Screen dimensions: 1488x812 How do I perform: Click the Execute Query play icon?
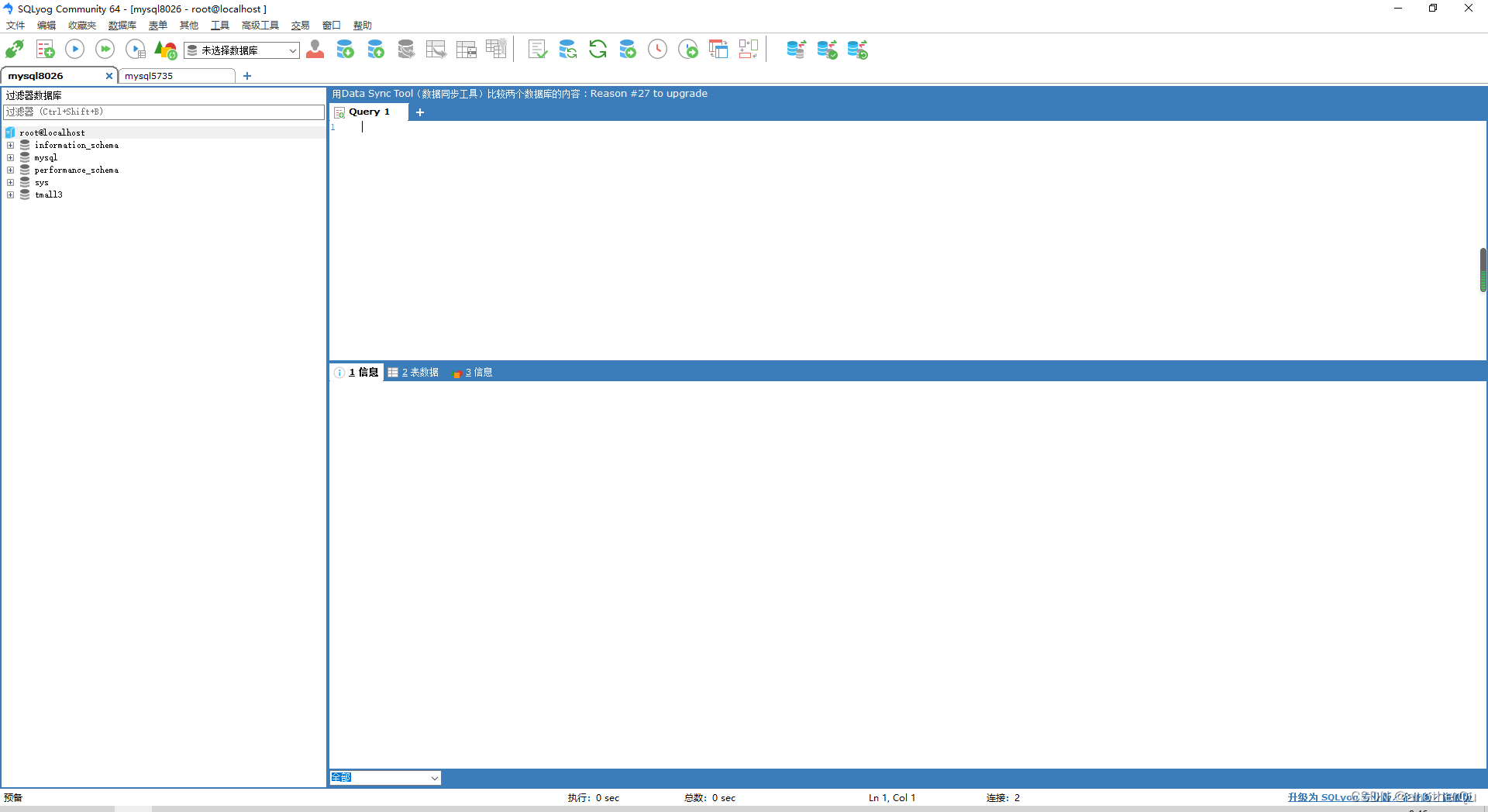(x=75, y=50)
